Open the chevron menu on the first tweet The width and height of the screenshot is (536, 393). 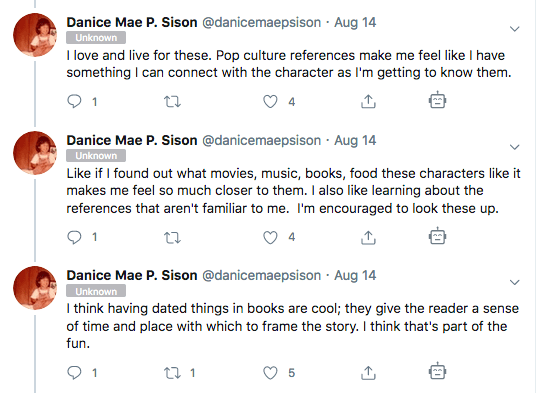tap(514, 29)
